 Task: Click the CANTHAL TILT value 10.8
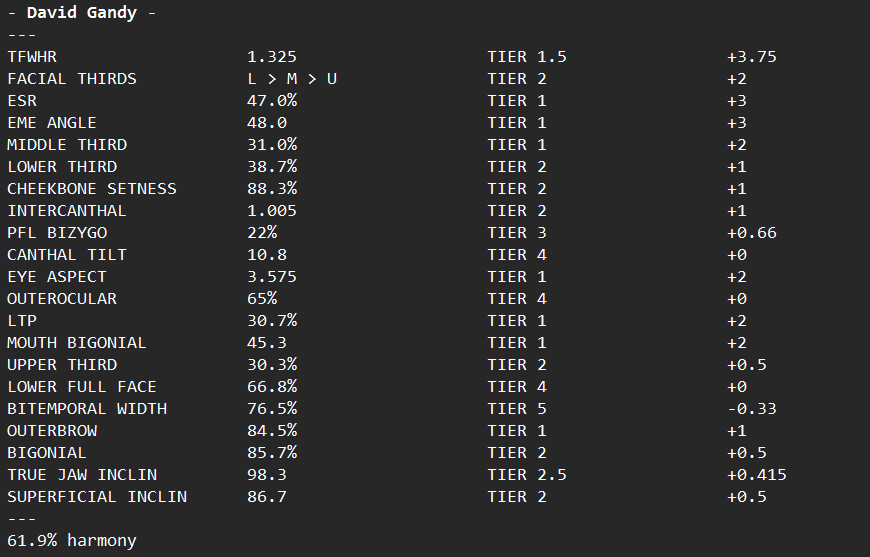pos(267,255)
